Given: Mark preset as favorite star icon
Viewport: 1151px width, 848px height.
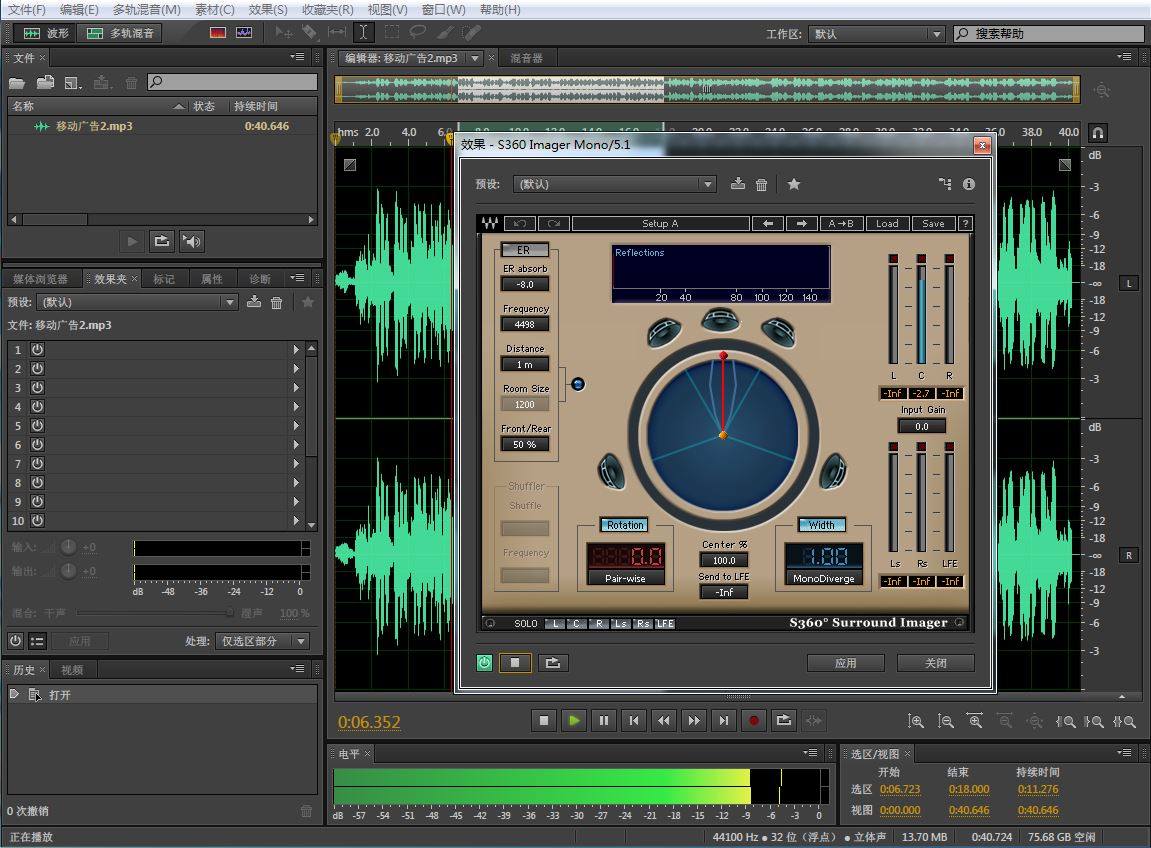Looking at the screenshot, I should [794, 184].
